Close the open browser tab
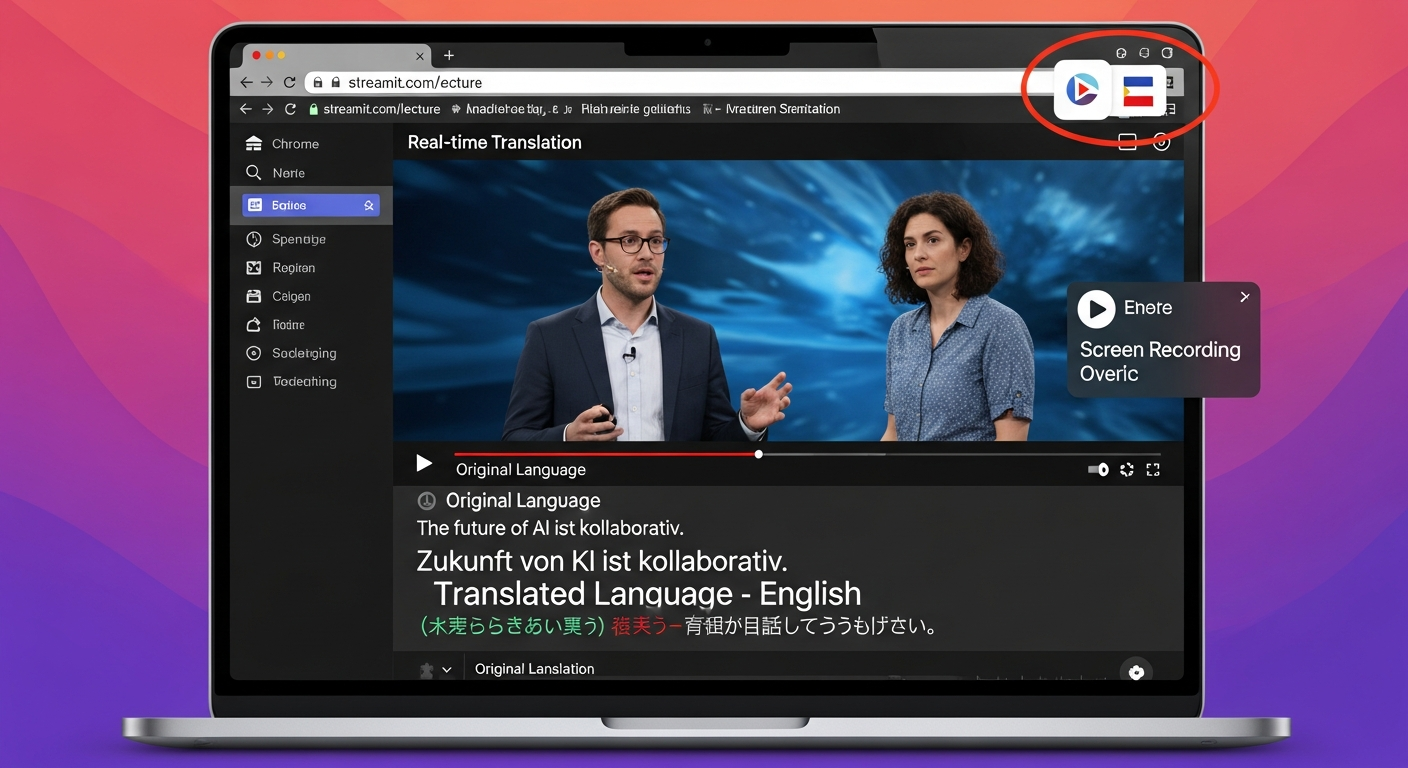The height and width of the screenshot is (768, 1408). (x=421, y=56)
